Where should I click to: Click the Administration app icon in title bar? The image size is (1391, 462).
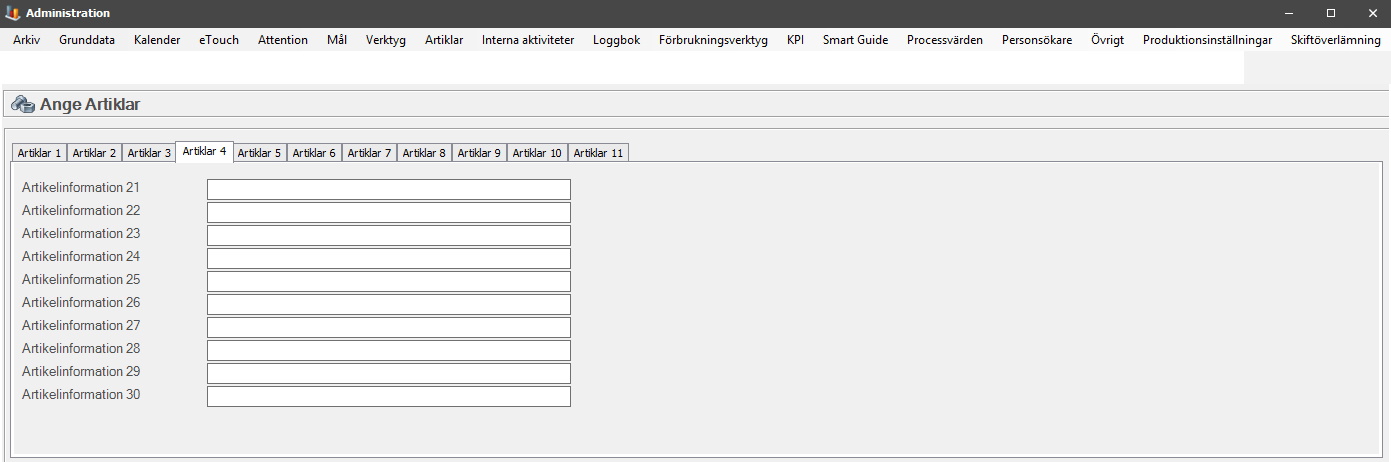pos(12,13)
